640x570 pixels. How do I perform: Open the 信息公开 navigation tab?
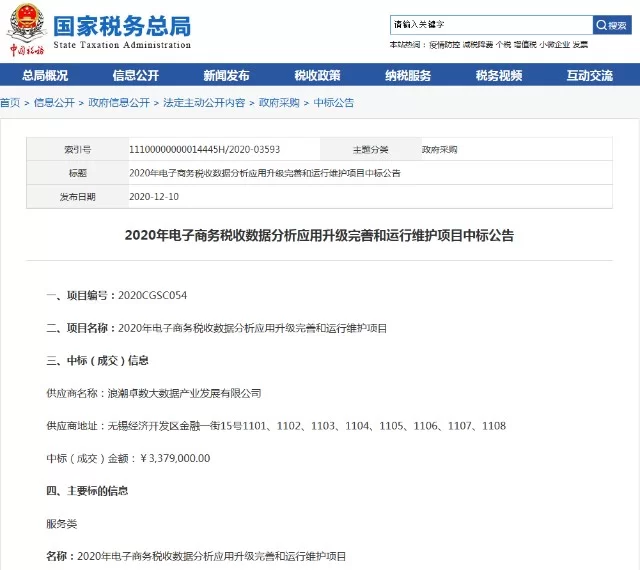[x=136, y=76]
